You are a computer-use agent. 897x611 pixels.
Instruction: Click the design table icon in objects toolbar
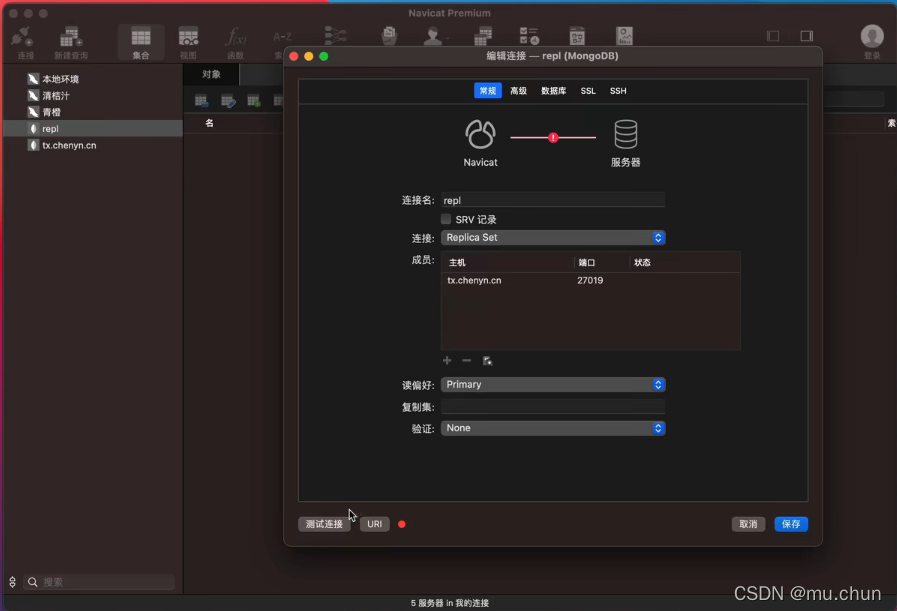pos(228,101)
